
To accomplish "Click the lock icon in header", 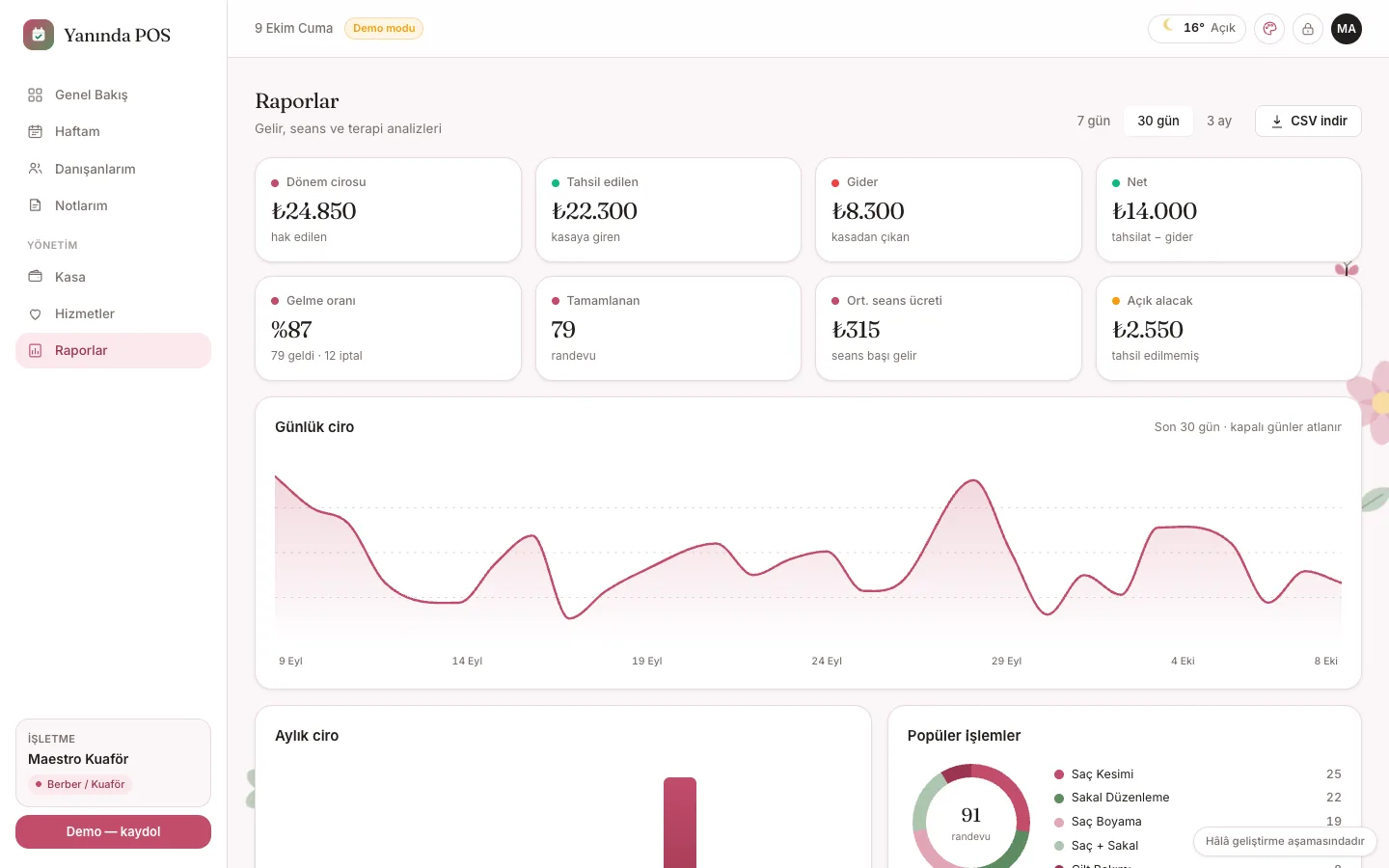I will click(1308, 29).
